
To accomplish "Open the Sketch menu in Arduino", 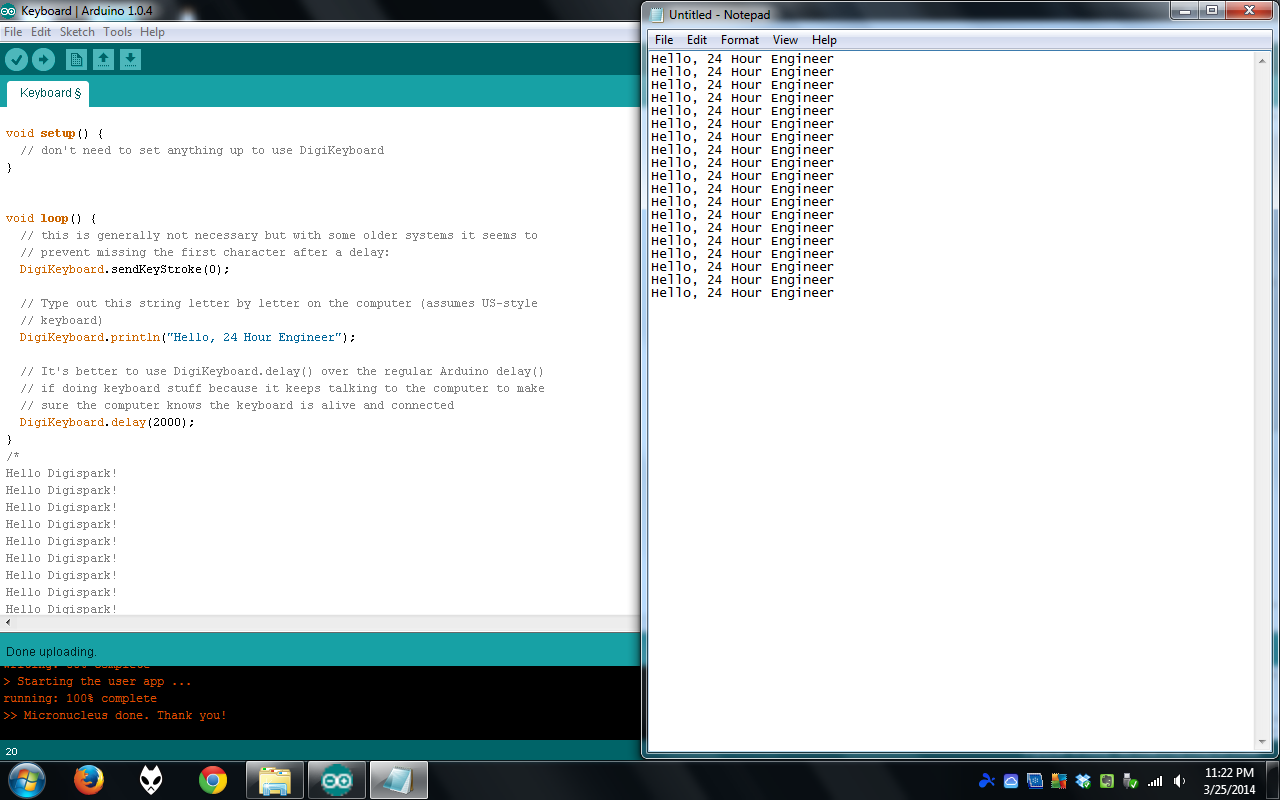I will coord(77,32).
